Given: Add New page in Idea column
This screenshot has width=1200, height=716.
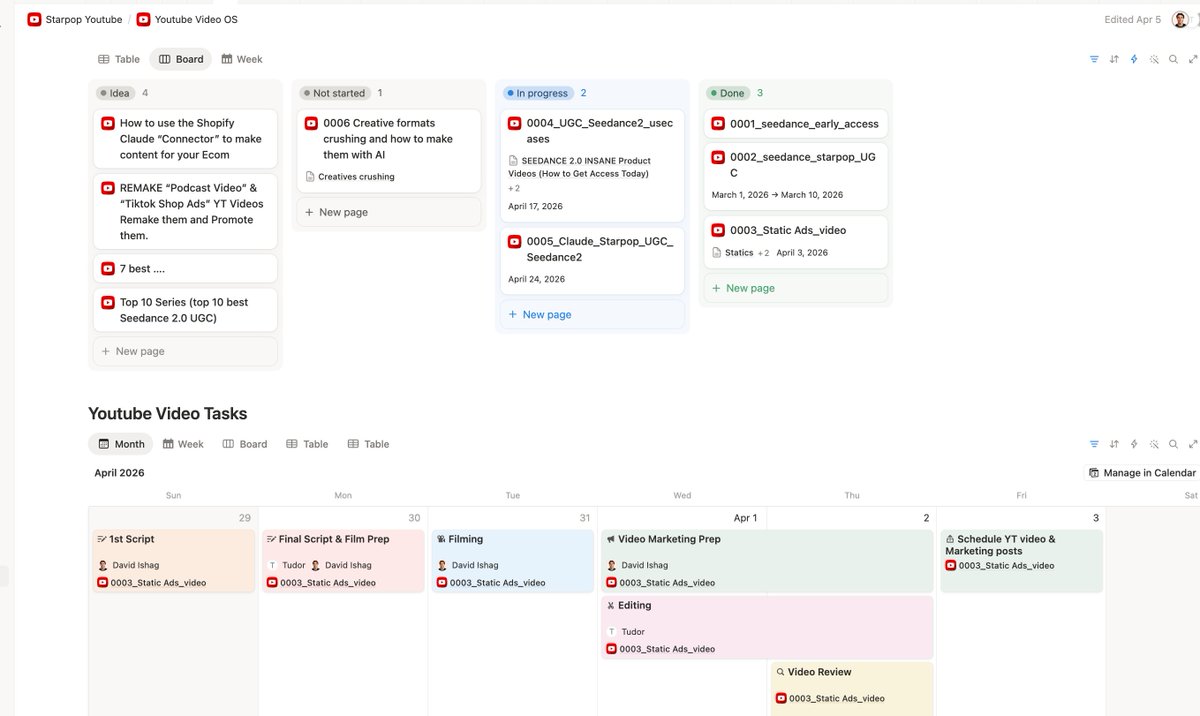Looking at the screenshot, I should pyautogui.click(x=185, y=351).
